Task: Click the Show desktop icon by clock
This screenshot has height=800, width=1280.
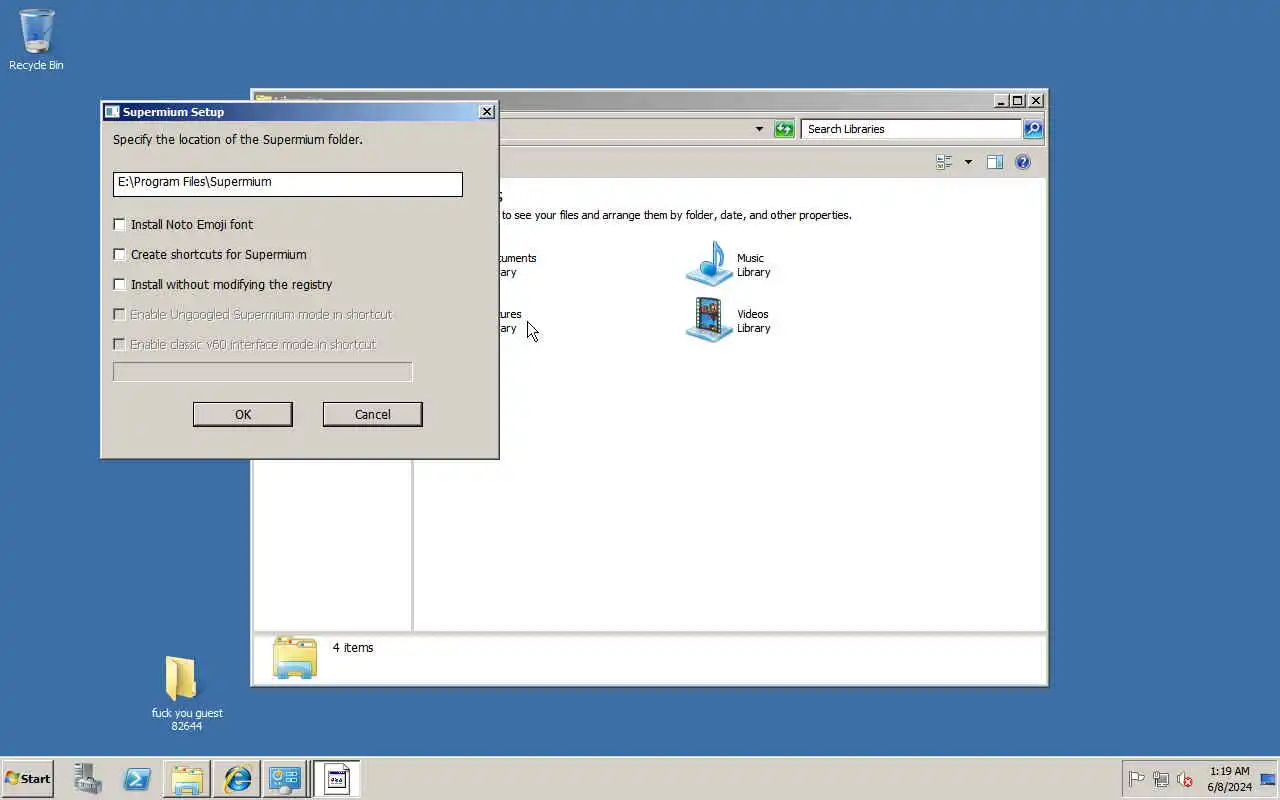Action: 1268,779
